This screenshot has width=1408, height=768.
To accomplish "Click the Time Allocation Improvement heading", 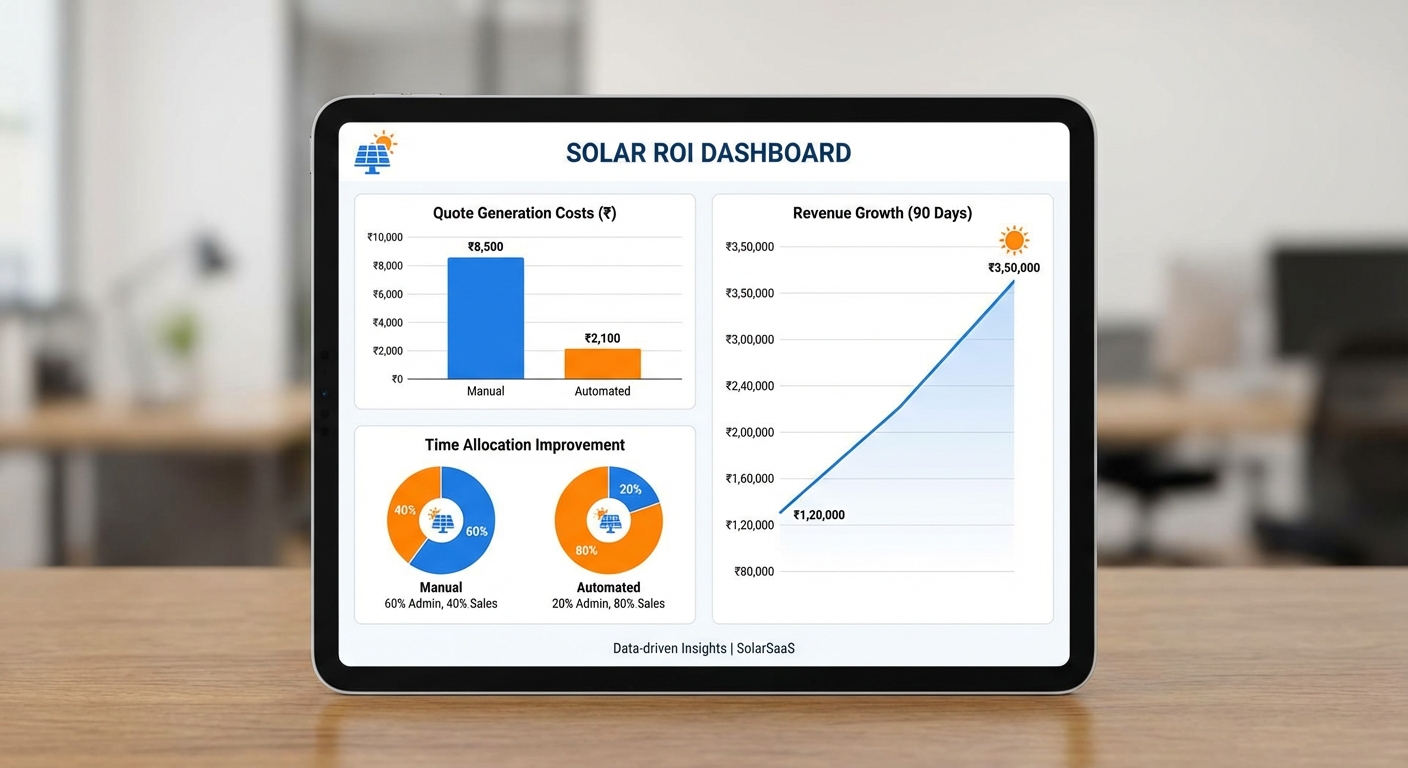I will tap(524, 445).
